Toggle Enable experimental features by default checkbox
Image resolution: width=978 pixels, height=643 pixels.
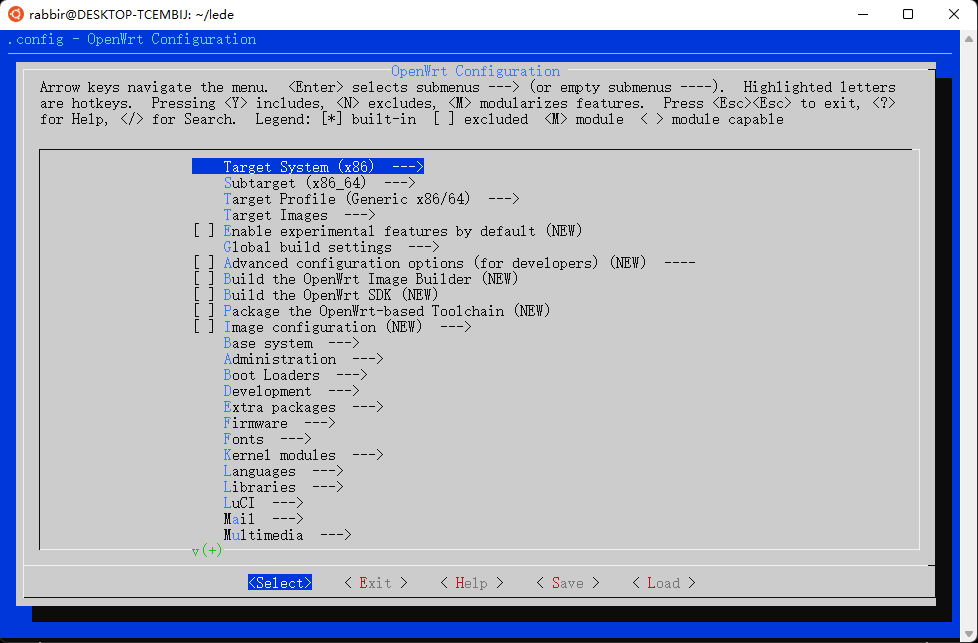coord(204,231)
